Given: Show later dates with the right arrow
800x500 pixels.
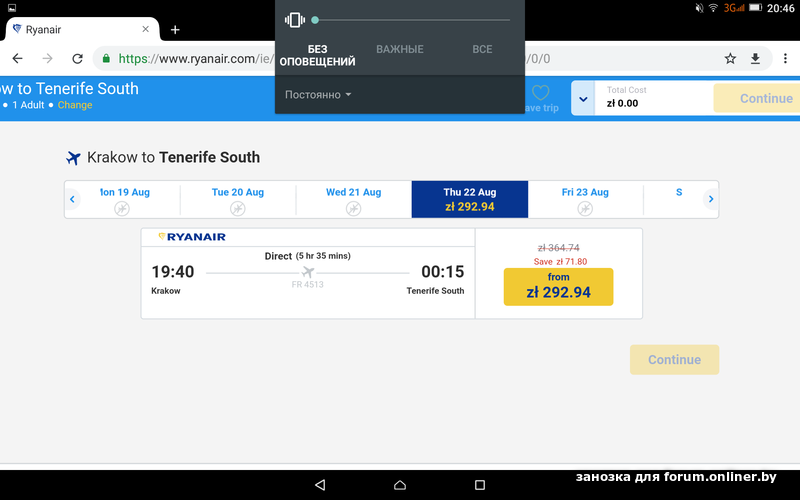Looking at the screenshot, I should tap(711, 199).
